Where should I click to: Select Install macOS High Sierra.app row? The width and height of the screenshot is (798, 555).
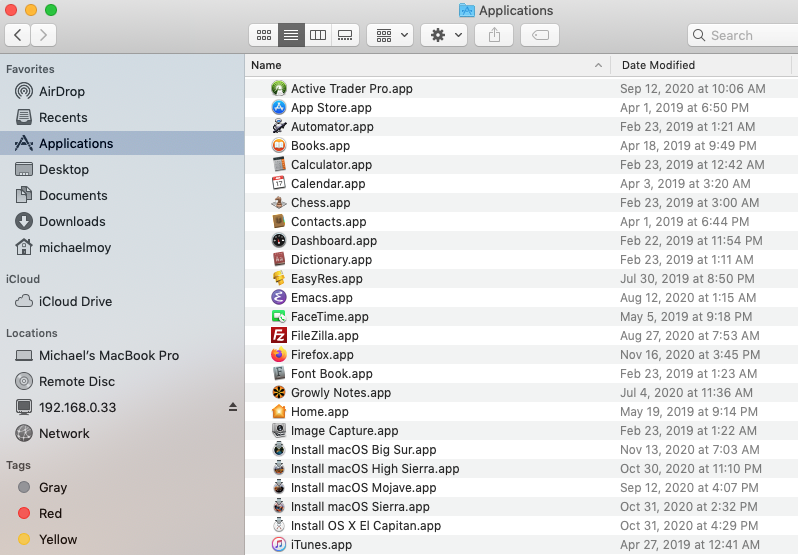522,469
